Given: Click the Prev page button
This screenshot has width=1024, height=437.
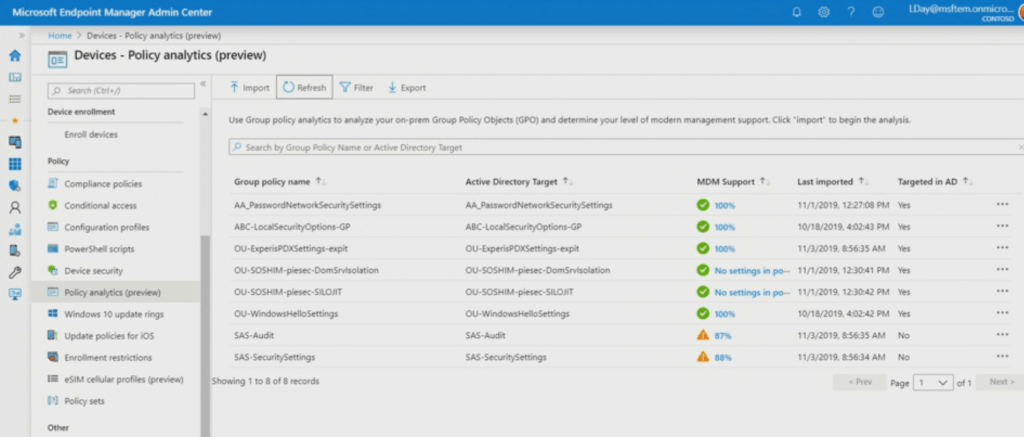Looking at the screenshot, I should tap(859, 382).
